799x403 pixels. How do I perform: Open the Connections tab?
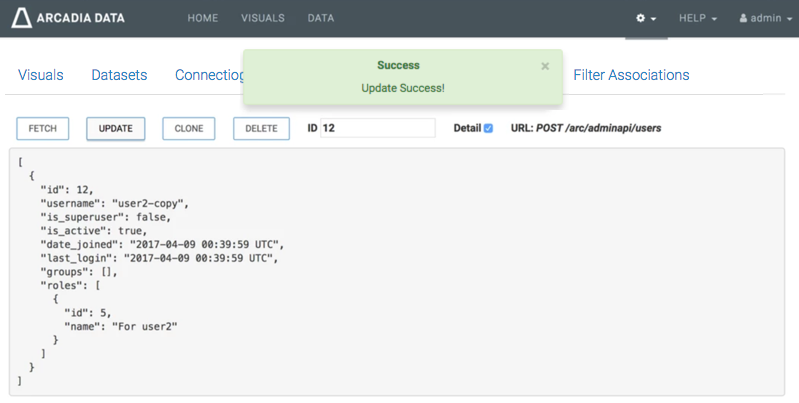coord(208,75)
